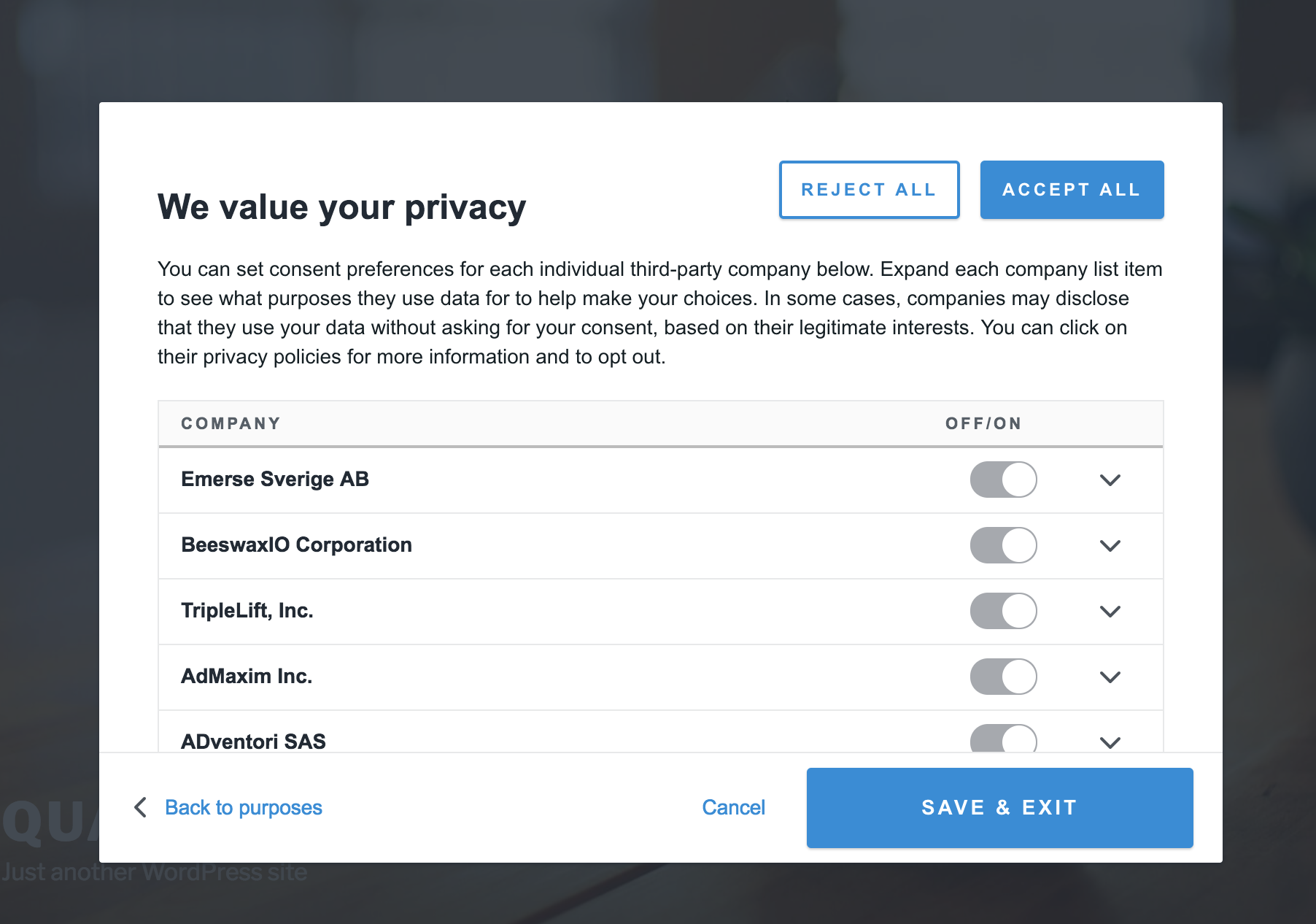Go back to purposes link
Viewport: 1316px width, 924px height.
(x=243, y=807)
